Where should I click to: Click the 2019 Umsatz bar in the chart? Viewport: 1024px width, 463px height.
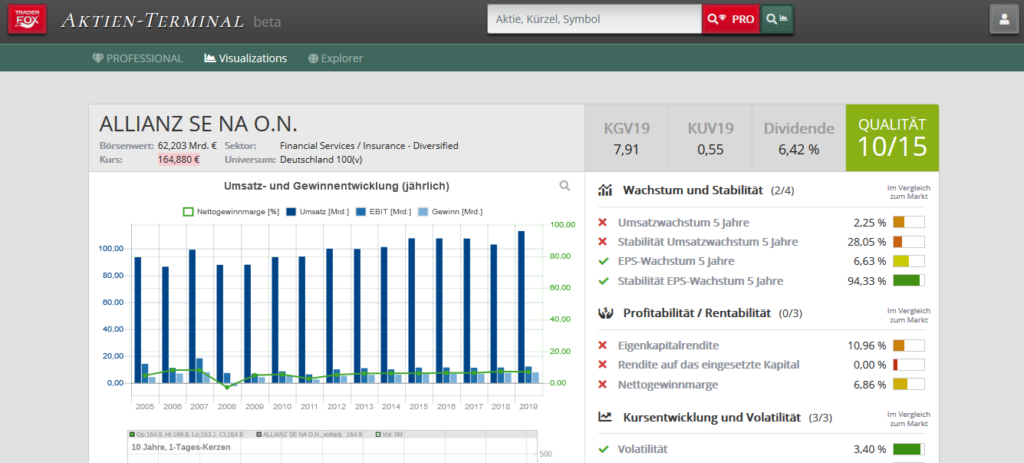[521, 307]
